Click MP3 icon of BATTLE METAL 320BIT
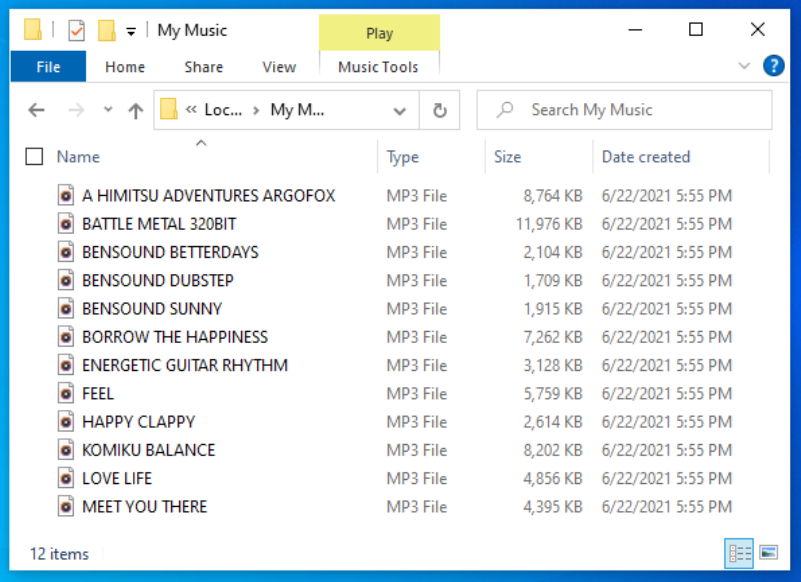The height and width of the screenshot is (582, 801). (66, 224)
